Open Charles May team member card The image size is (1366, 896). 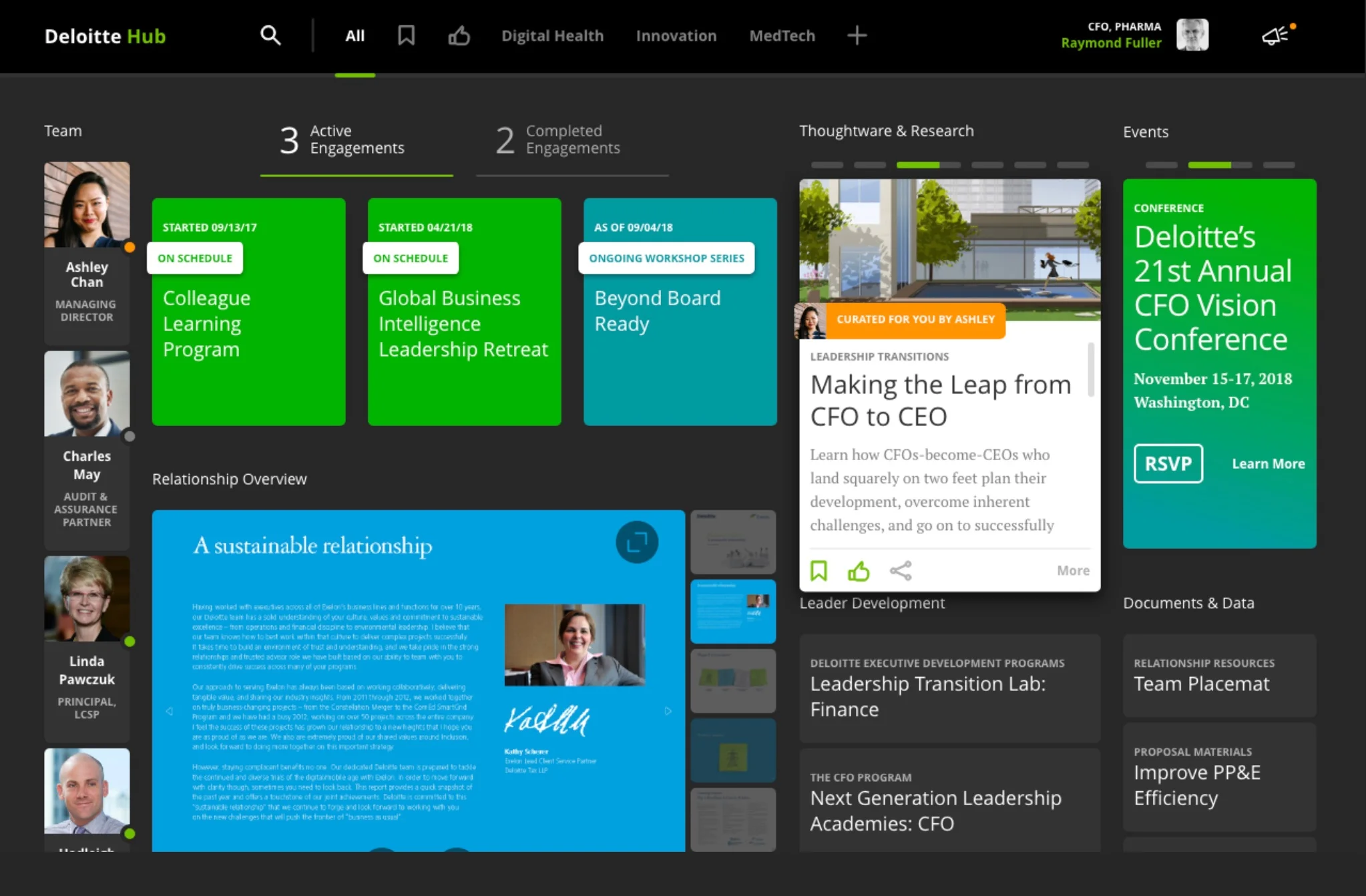point(87,449)
